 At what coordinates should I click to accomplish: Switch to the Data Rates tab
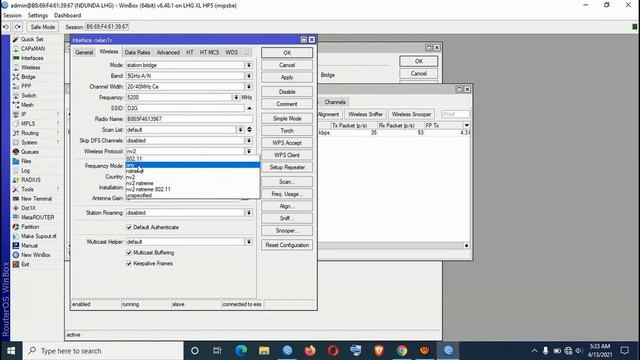(137, 53)
